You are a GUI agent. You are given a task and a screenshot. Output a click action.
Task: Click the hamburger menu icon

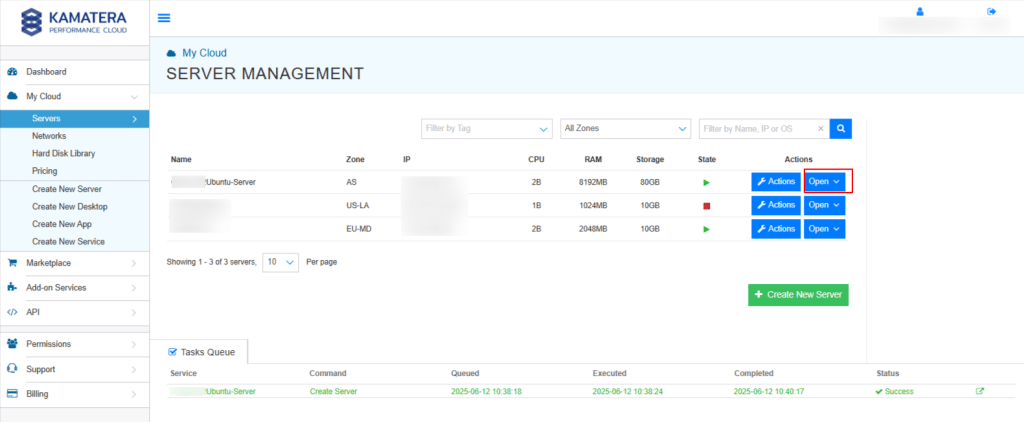pyautogui.click(x=164, y=18)
